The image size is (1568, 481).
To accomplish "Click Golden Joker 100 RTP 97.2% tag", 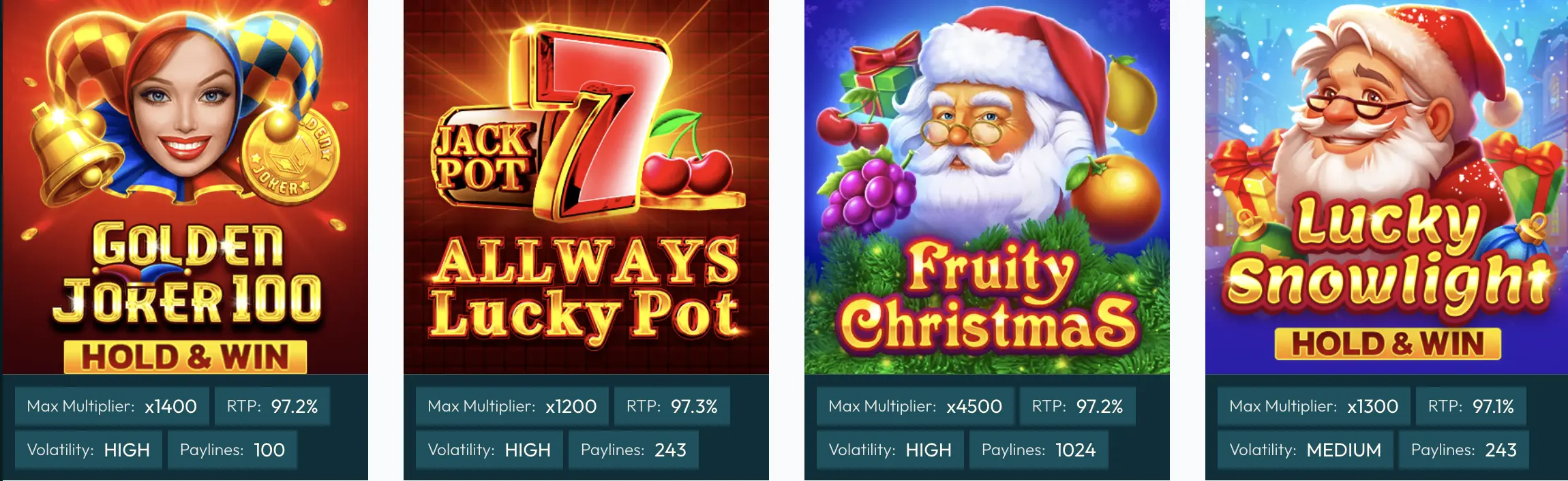I will 272,407.
